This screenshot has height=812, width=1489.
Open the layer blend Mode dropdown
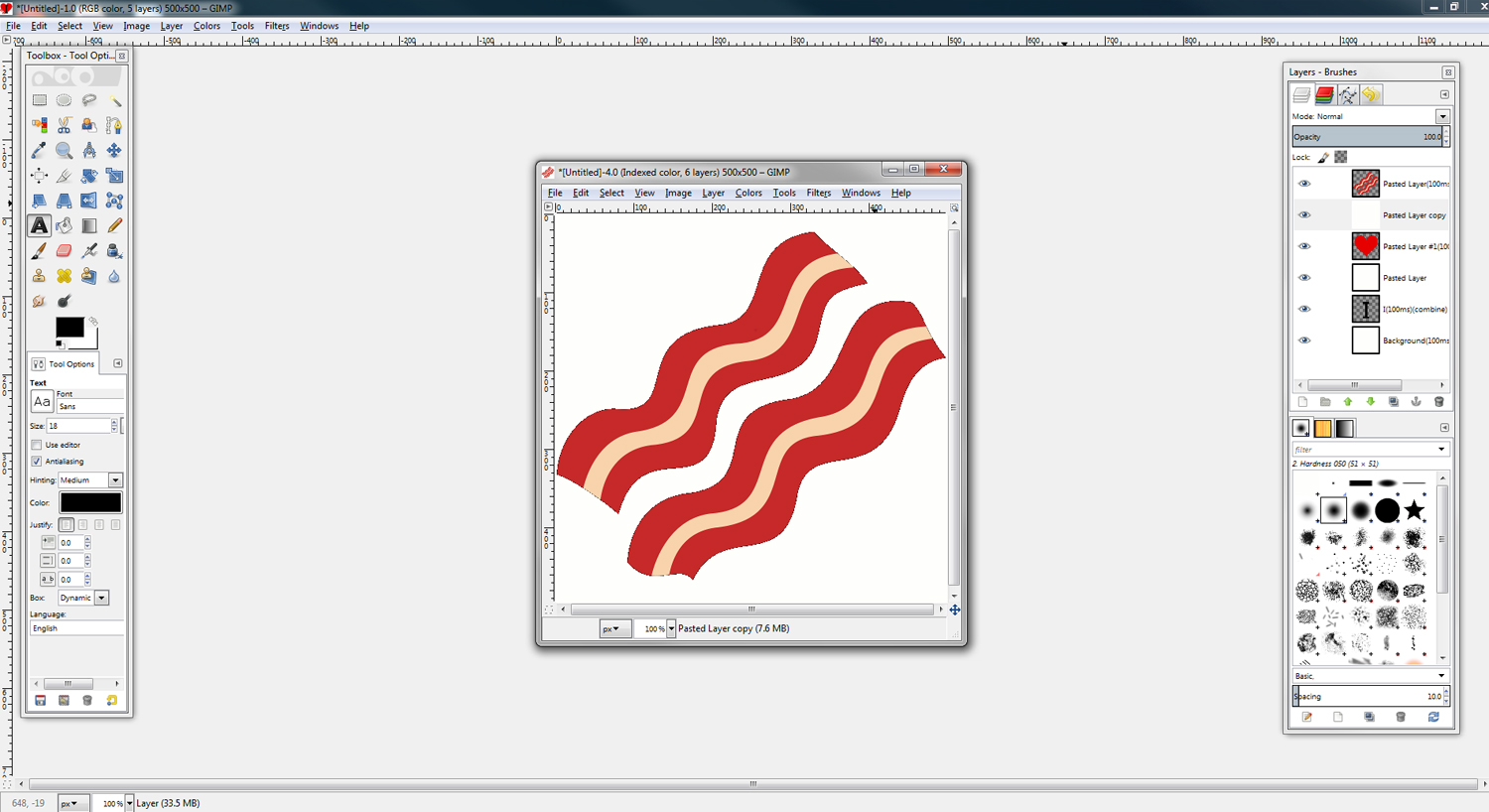[x=1441, y=115]
